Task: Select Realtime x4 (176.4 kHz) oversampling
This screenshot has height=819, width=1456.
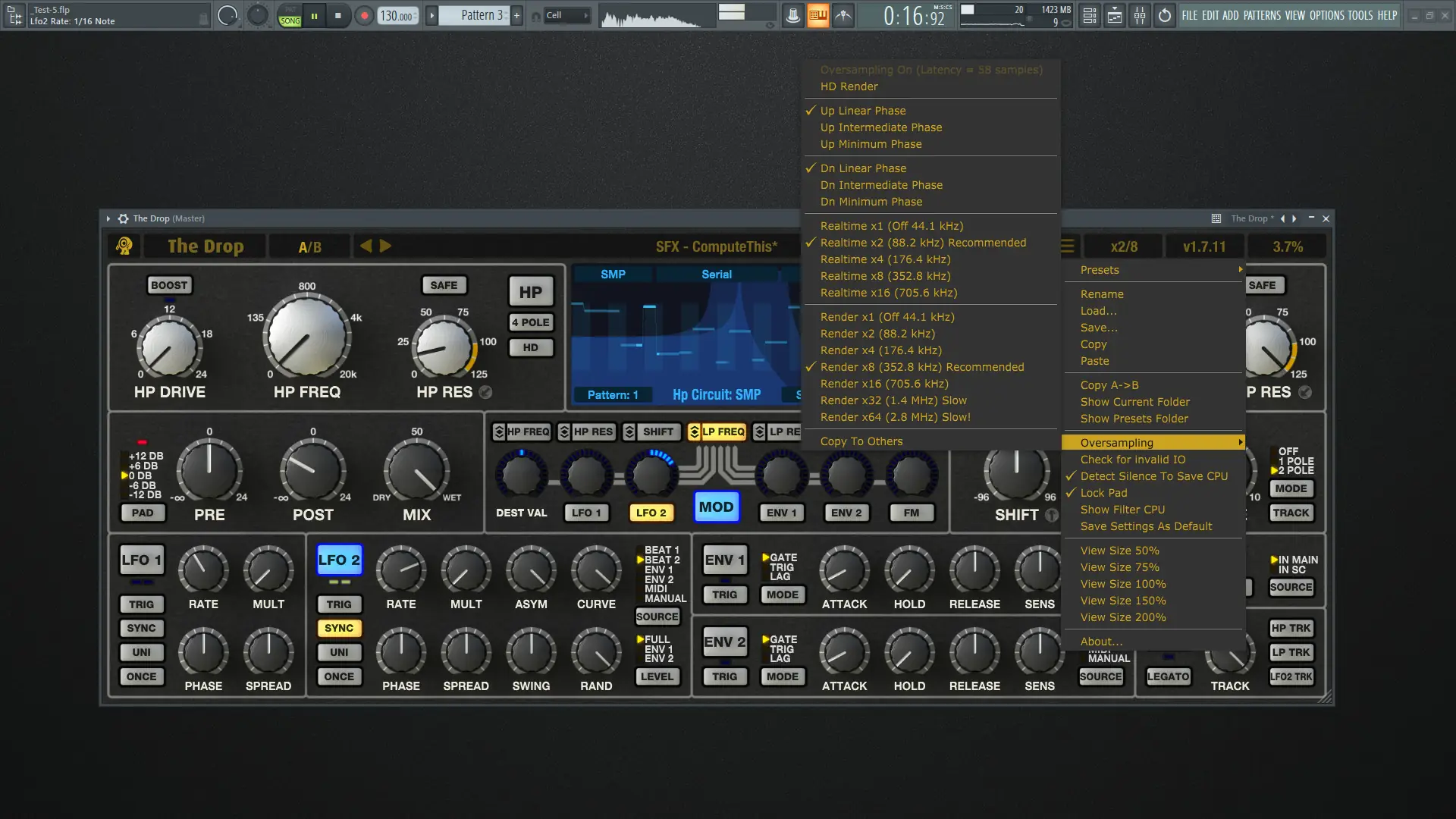Action: [x=885, y=259]
